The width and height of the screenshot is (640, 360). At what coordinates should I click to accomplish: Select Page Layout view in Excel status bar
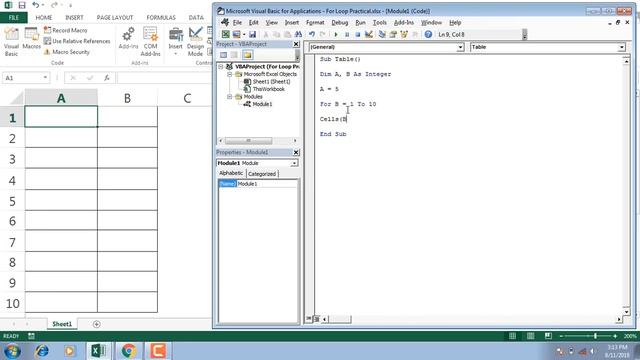tap(530, 336)
